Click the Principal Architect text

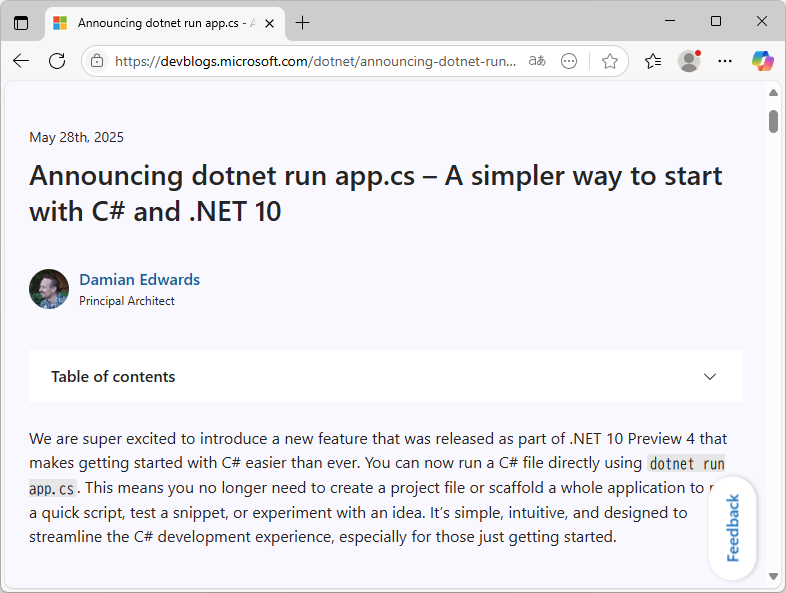point(127,301)
